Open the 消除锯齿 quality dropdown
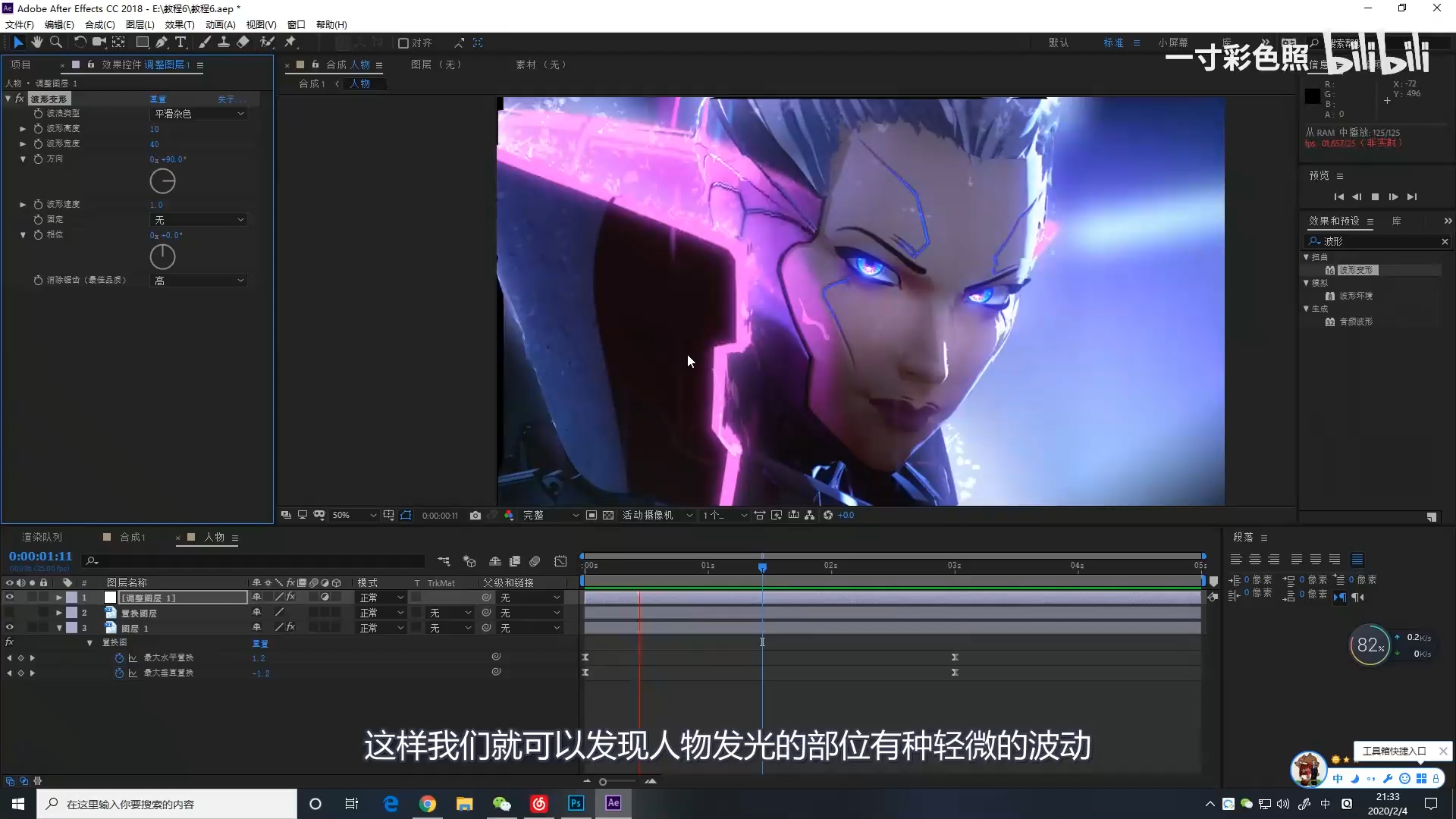This screenshot has width=1456, height=819. coord(199,281)
